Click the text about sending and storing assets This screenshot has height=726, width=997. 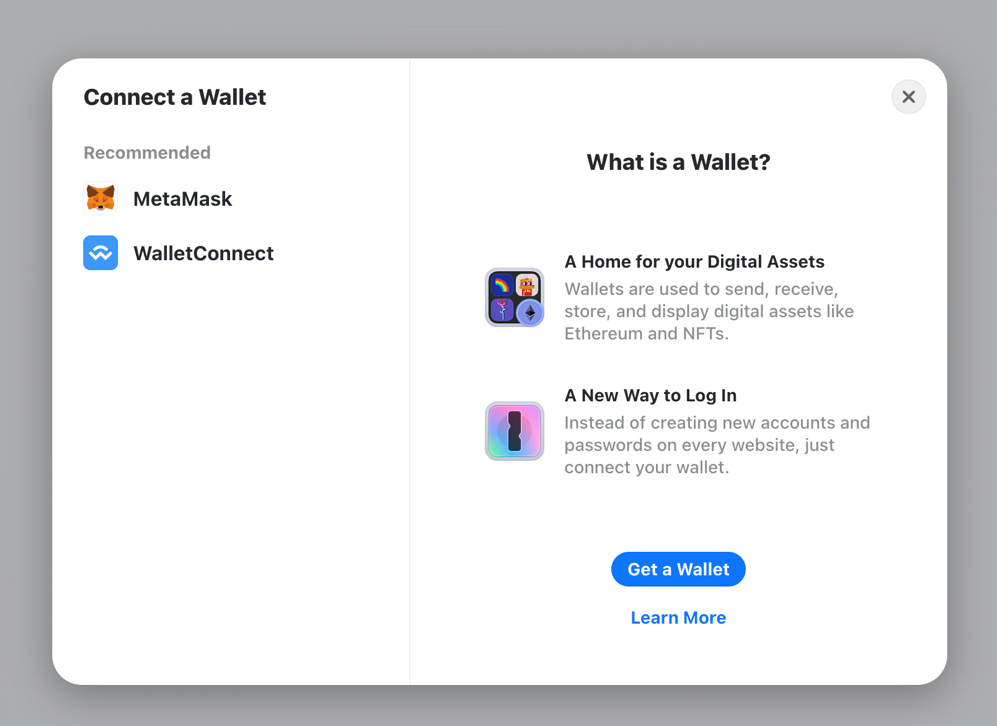(x=708, y=311)
